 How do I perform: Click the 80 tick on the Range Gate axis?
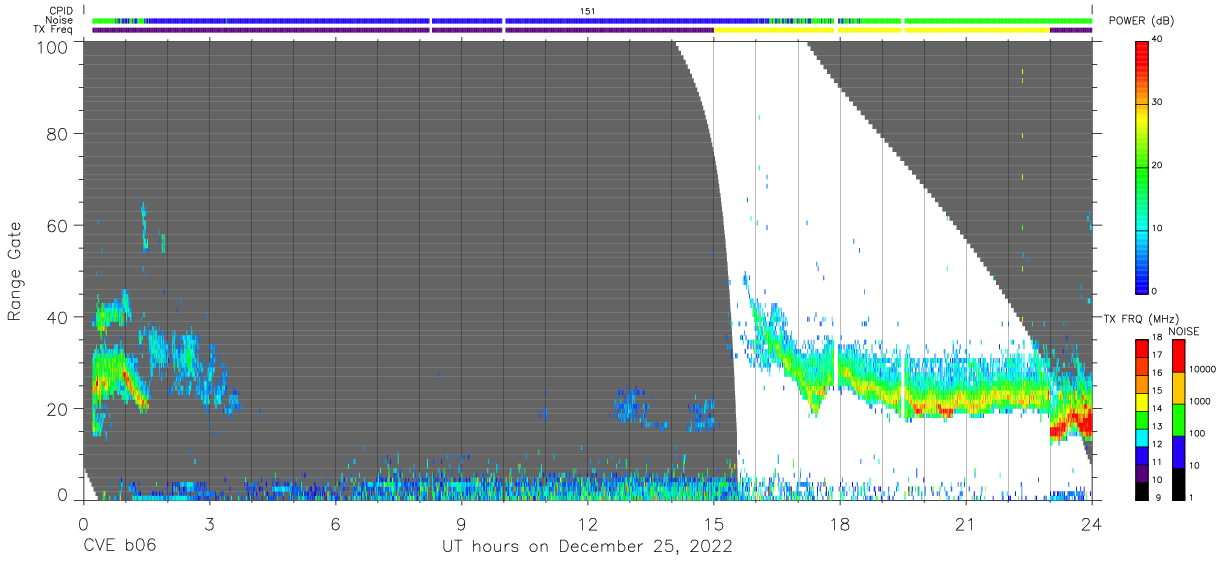click(58, 134)
